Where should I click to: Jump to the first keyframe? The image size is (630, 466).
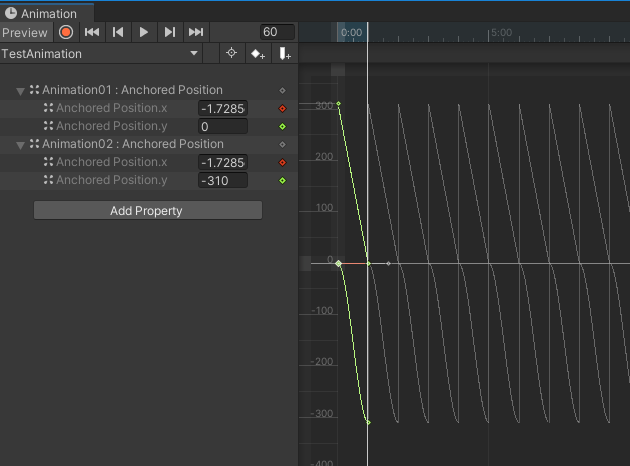tap(92, 32)
